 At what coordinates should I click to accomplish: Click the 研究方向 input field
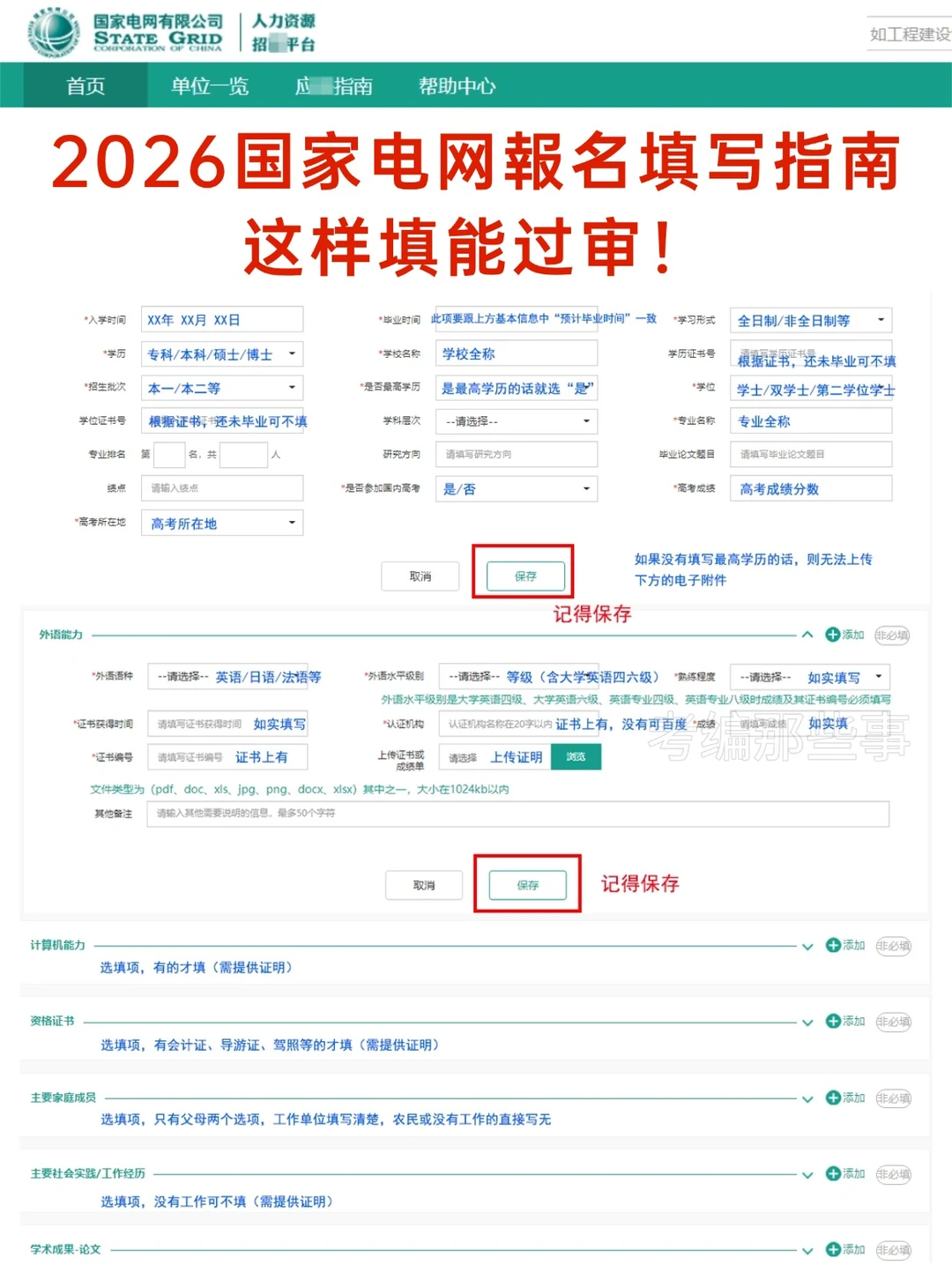[517, 454]
